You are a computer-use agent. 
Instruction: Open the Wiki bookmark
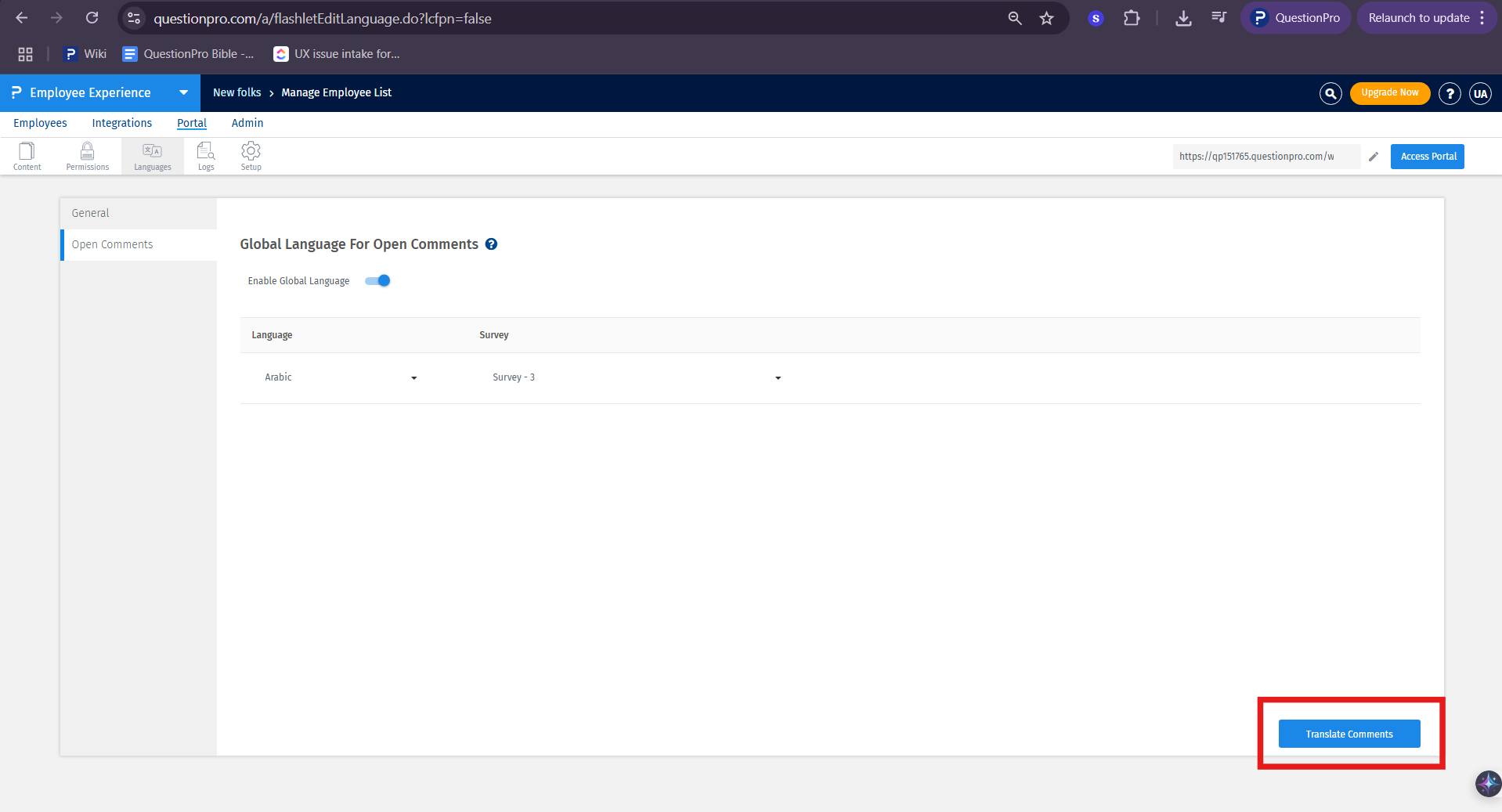pyautogui.click(x=85, y=54)
